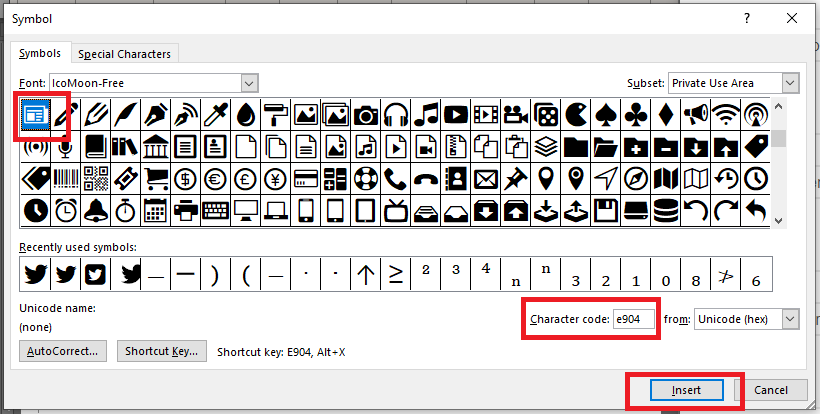Select the folder with plus symbol
Viewport: 820px width, 414px height.
point(636,147)
